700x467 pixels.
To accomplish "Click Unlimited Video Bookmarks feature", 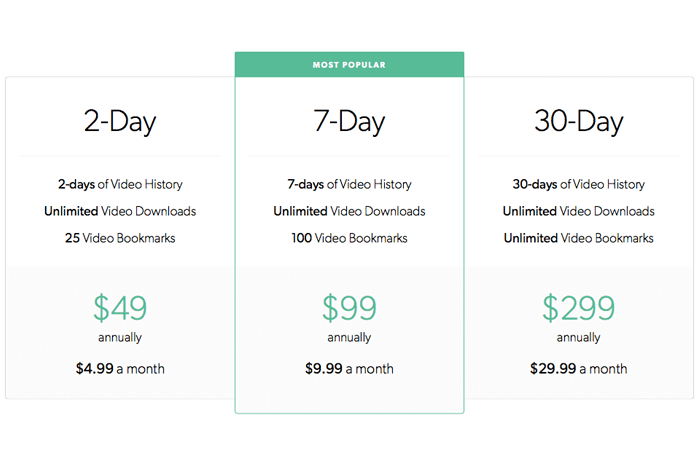I will tap(579, 238).
